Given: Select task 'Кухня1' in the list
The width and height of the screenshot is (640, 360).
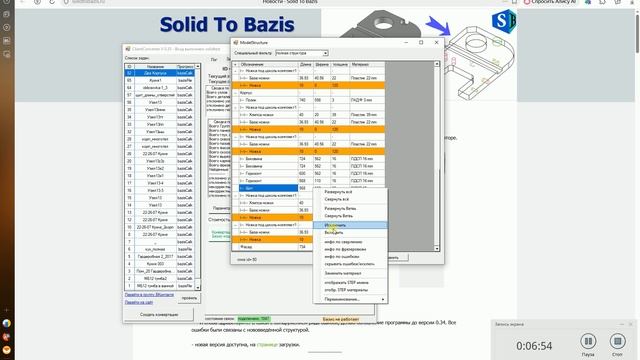Looking at the screenshot, I should point(160,80).
